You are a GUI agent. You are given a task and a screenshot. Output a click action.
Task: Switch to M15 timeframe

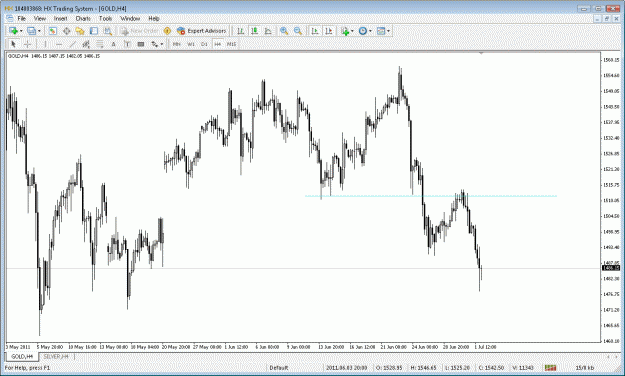232,44
